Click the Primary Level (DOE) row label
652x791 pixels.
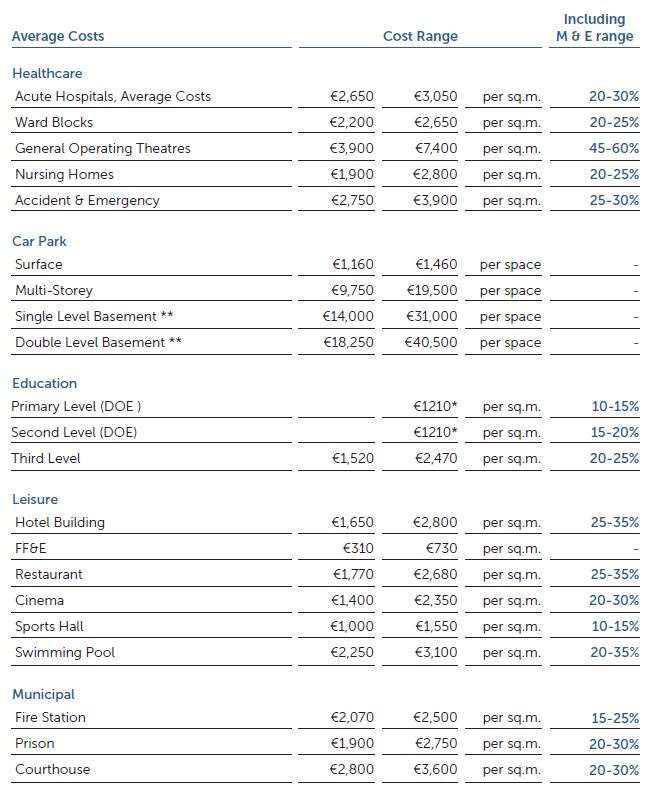76,407
